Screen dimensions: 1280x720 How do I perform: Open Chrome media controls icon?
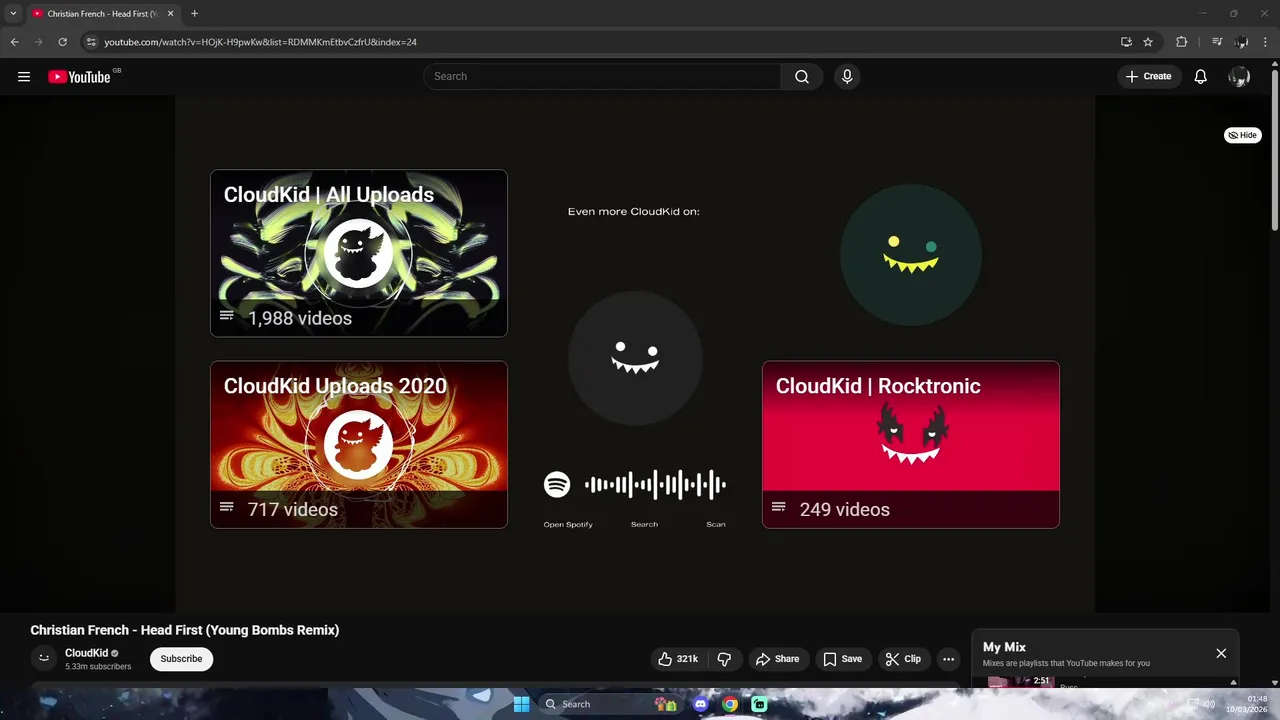(1217, 42)
